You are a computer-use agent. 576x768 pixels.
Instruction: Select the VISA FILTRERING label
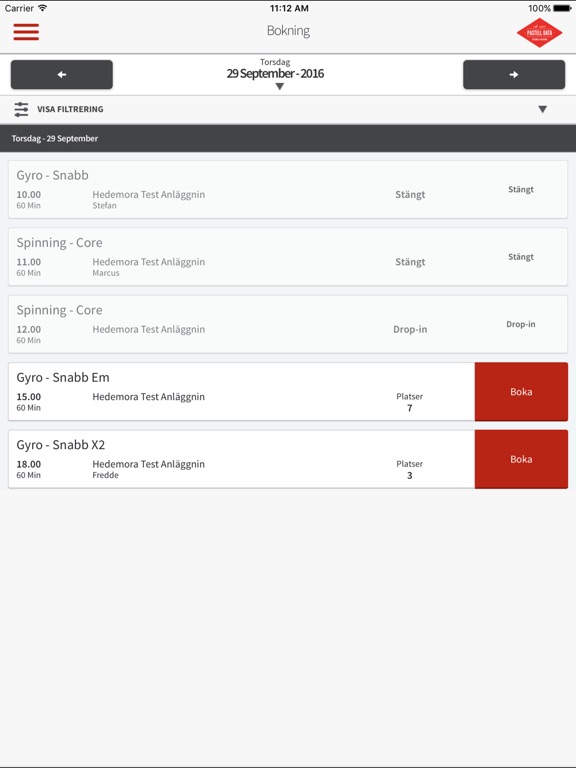[70, 109]
